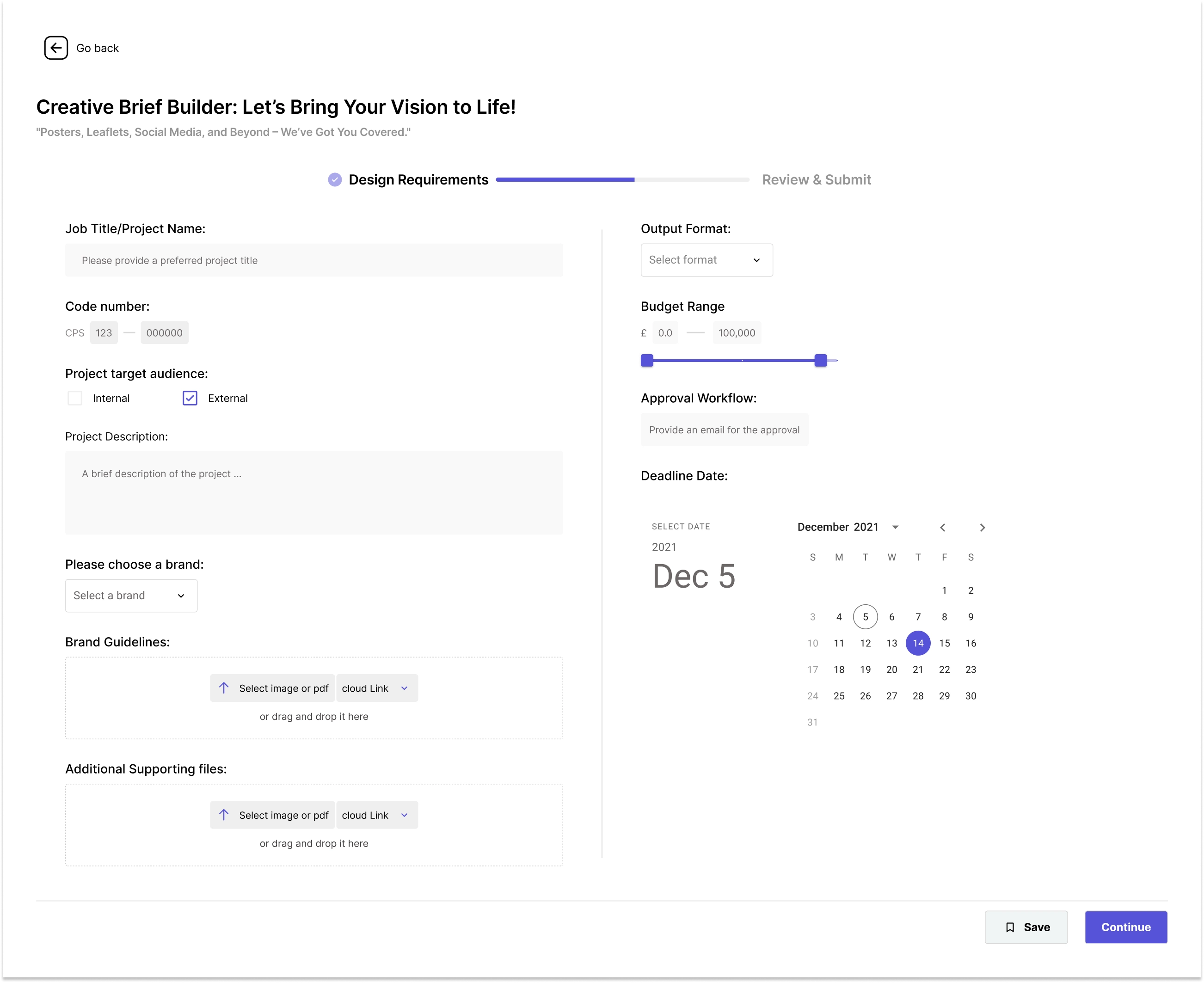
Task: Open the Select format dropdown
Action: coord(706,260)
